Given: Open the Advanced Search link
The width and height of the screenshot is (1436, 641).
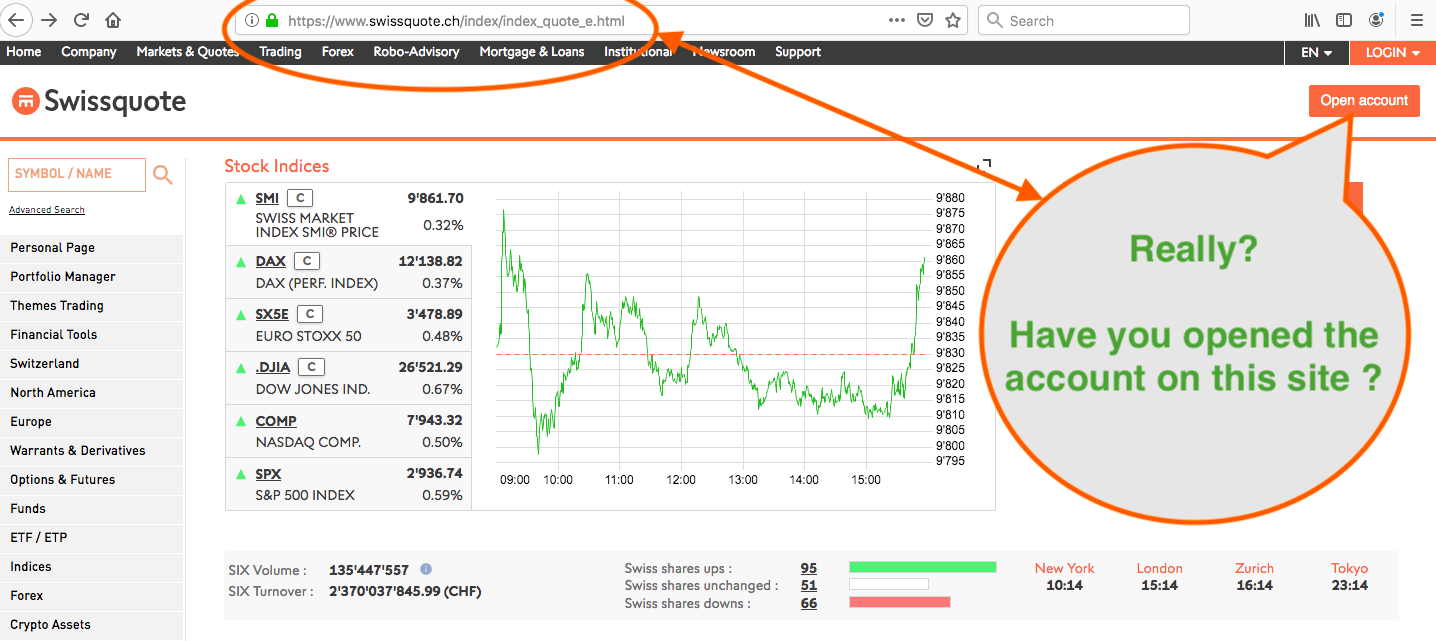Looking at the screenshot, I should pos(47,210).
